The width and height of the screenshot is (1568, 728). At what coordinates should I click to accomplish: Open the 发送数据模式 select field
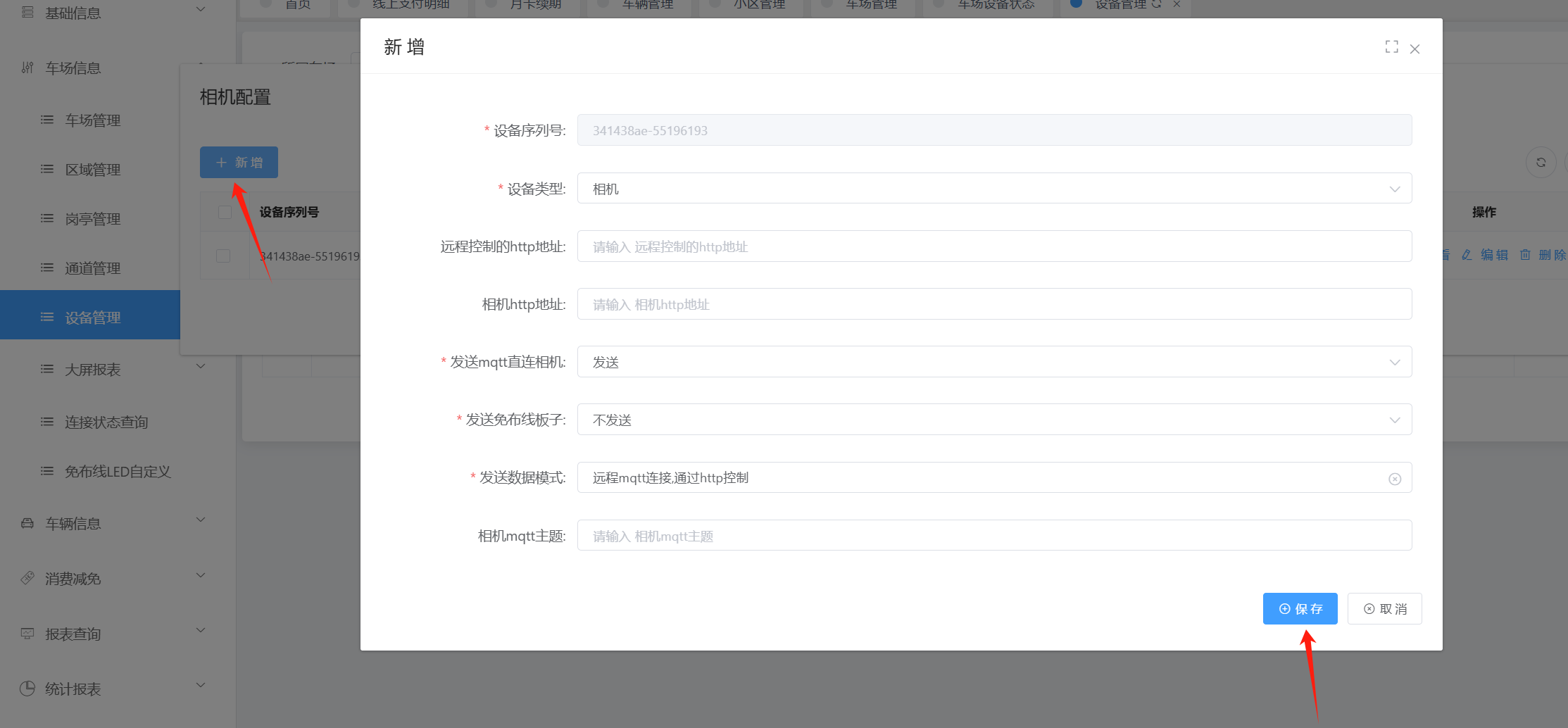994,477
